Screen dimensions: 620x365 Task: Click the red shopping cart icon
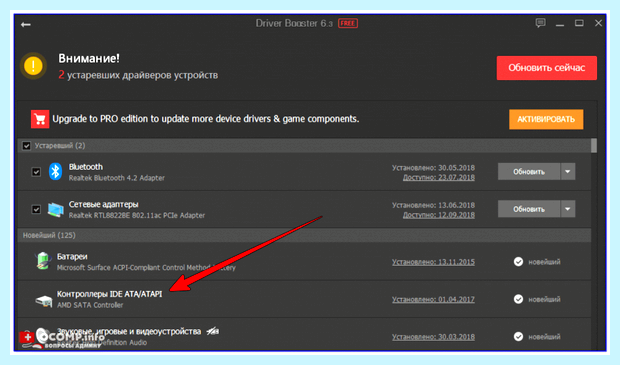click(x=40, y=119)
